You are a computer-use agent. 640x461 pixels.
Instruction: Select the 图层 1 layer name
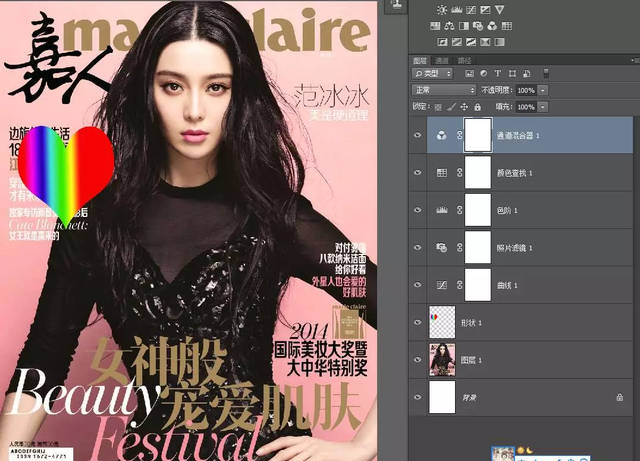(x=471, y=360)
